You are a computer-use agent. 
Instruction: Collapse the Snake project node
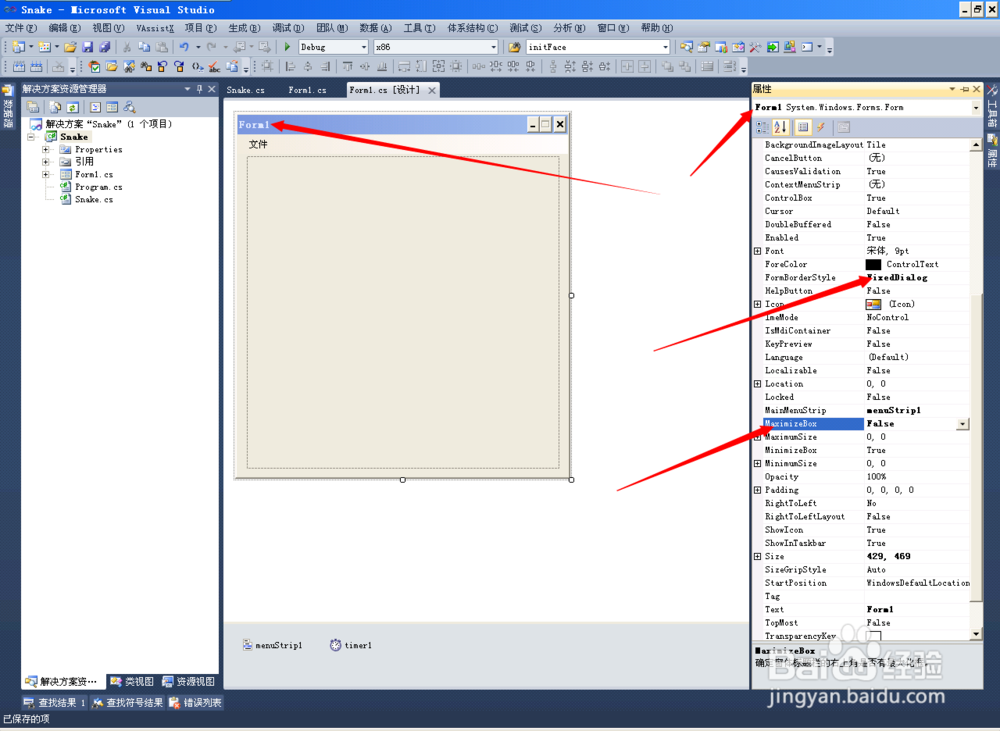click(x=31, y=137)
